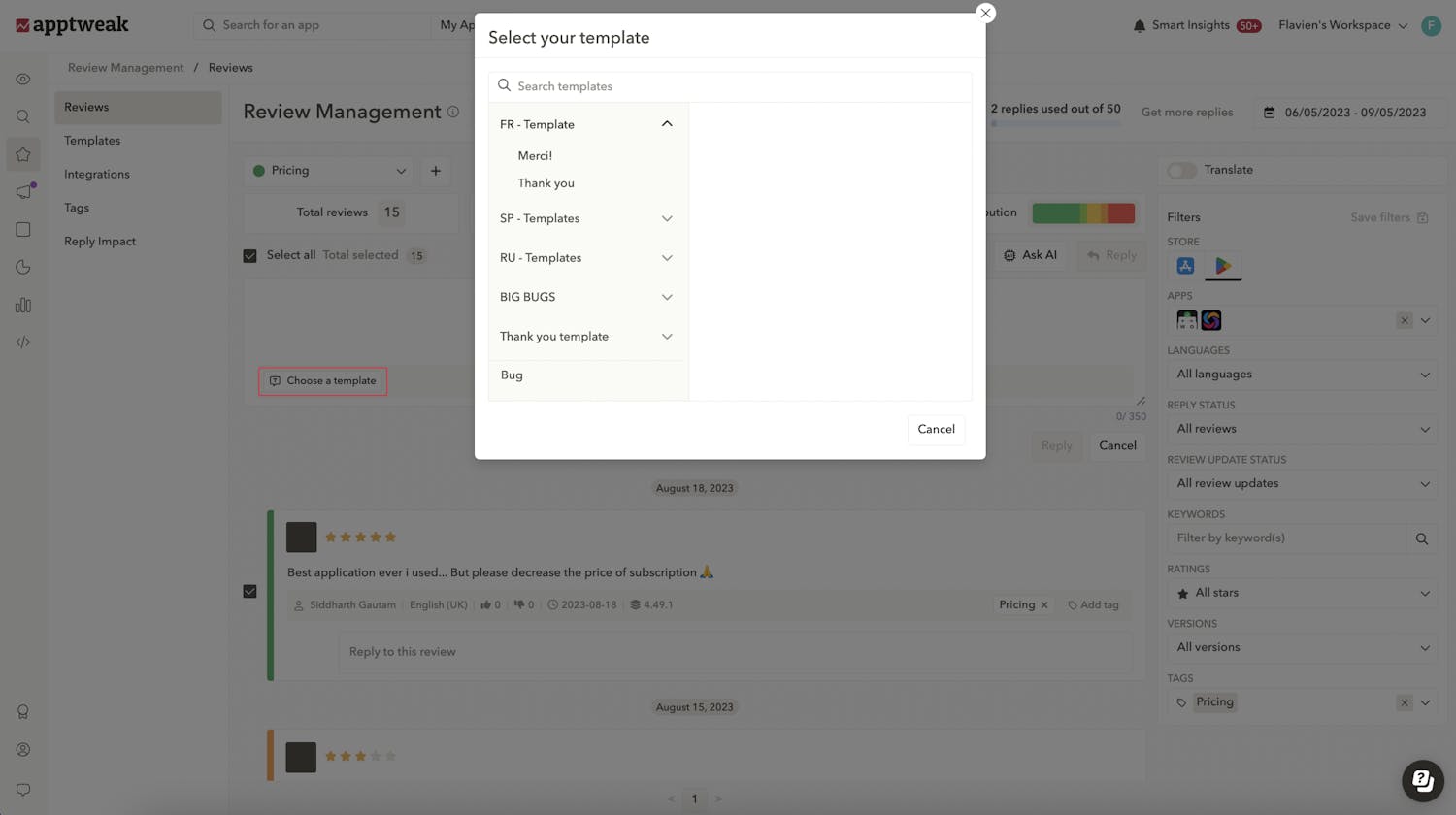Uncheck the Select all checkbox

coord(250,256)
